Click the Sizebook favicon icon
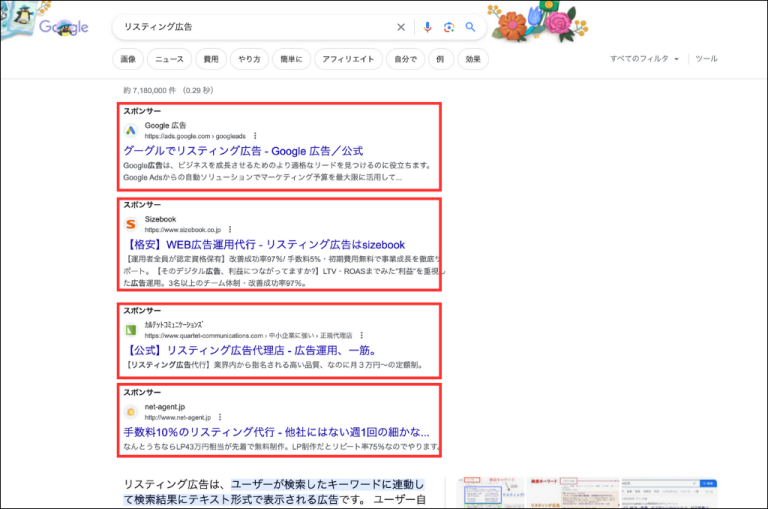This screenshot has width=768, height=509. pyautogui.click(x=131, y=224)
